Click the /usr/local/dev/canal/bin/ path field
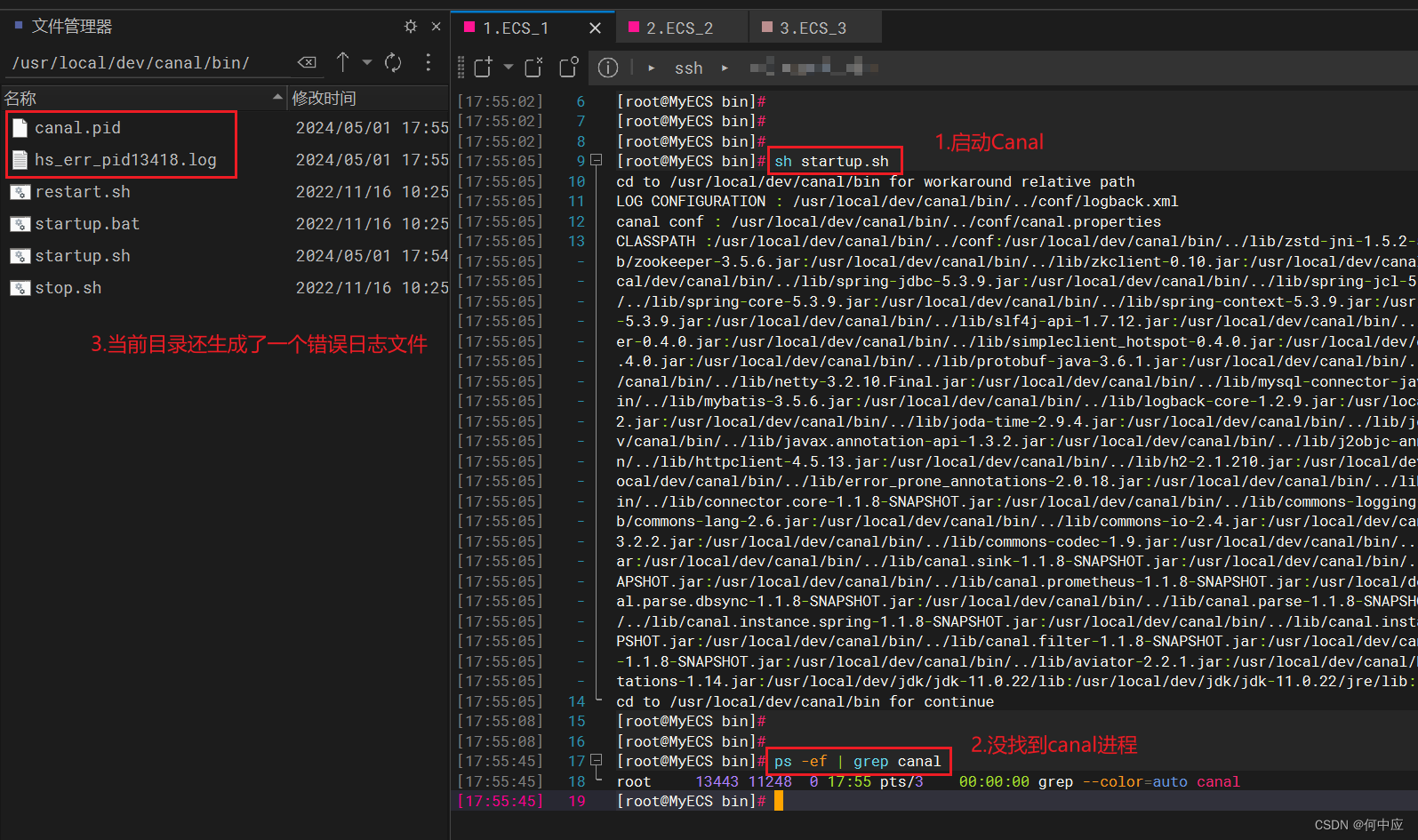 151,63
